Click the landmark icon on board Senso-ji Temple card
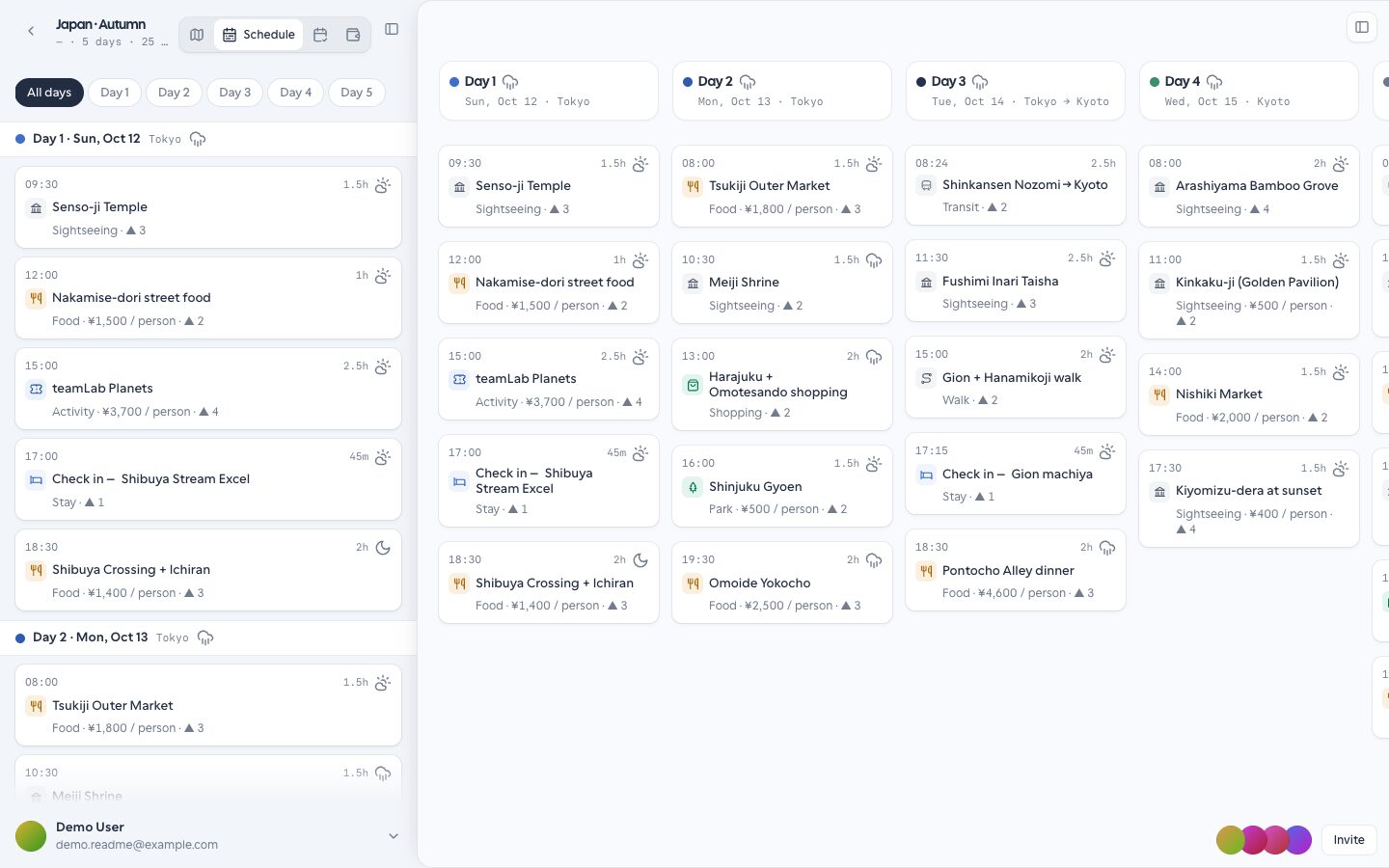Screen dimensions: 1389x868 pos(459,186)
